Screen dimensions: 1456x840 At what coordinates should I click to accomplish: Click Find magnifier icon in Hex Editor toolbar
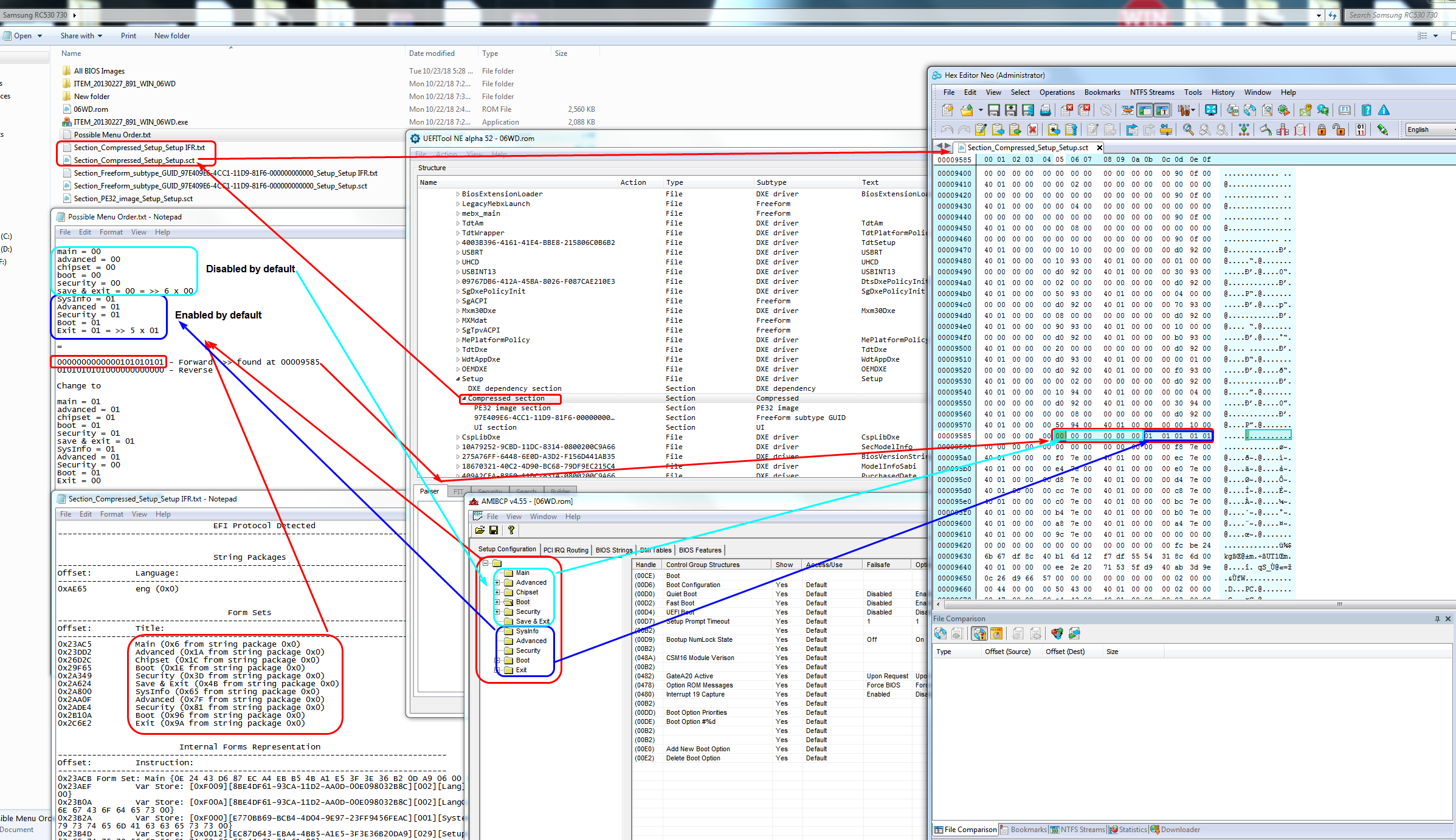(x=1188, y=129)
